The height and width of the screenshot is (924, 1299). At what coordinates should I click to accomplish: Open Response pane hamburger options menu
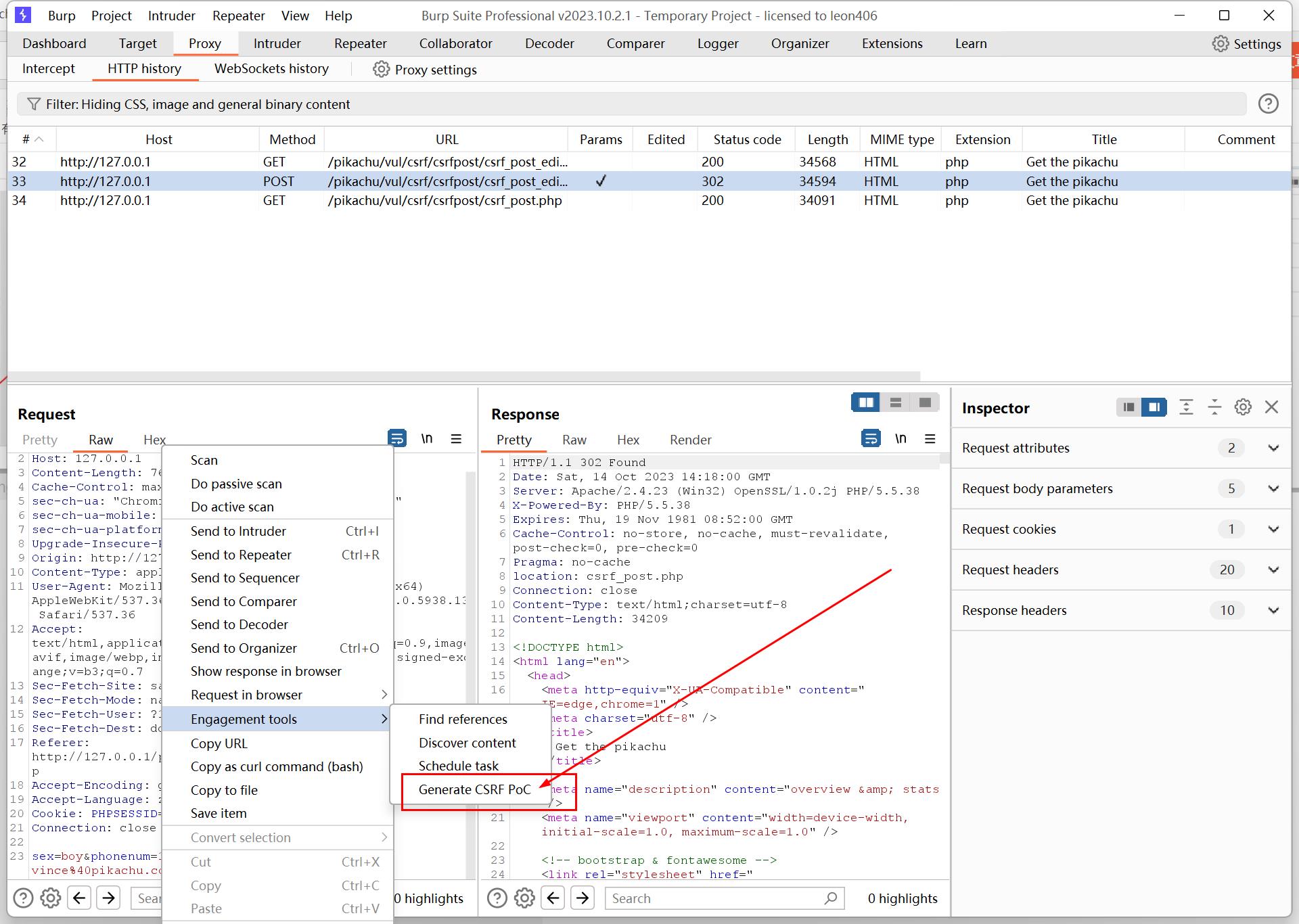pos(930,439)
